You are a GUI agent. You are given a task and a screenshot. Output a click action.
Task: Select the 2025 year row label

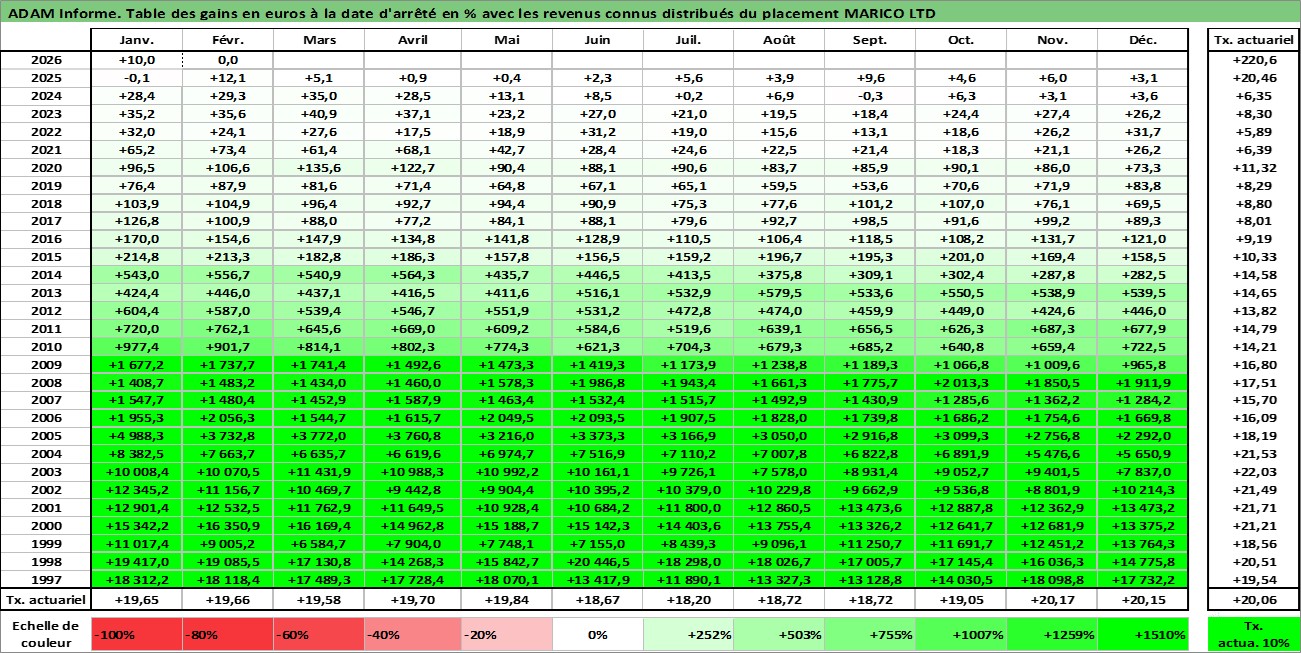46,78
